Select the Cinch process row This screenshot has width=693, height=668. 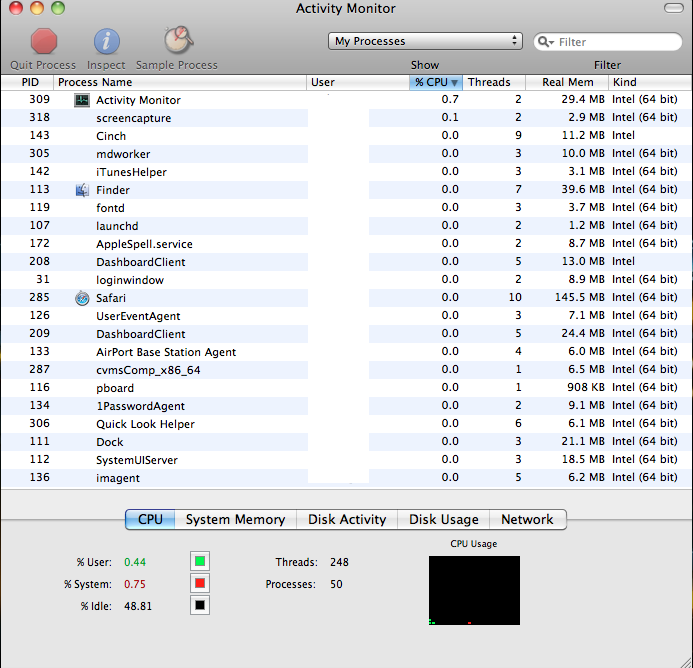pos(346,136)
